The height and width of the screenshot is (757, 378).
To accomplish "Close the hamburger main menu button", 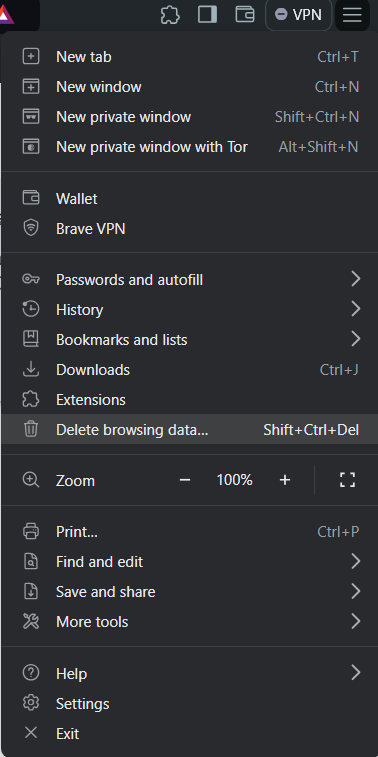I will (352, 15).
